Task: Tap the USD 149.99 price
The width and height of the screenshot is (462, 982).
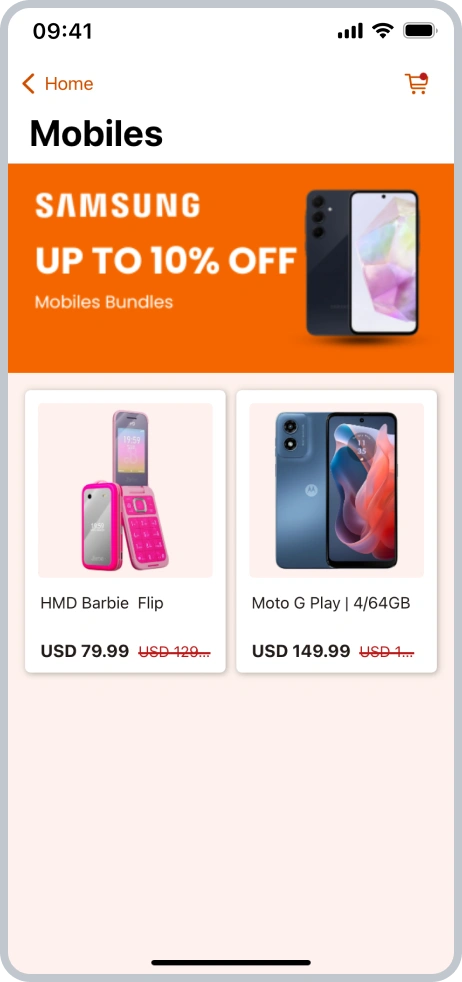Action: 301,651
